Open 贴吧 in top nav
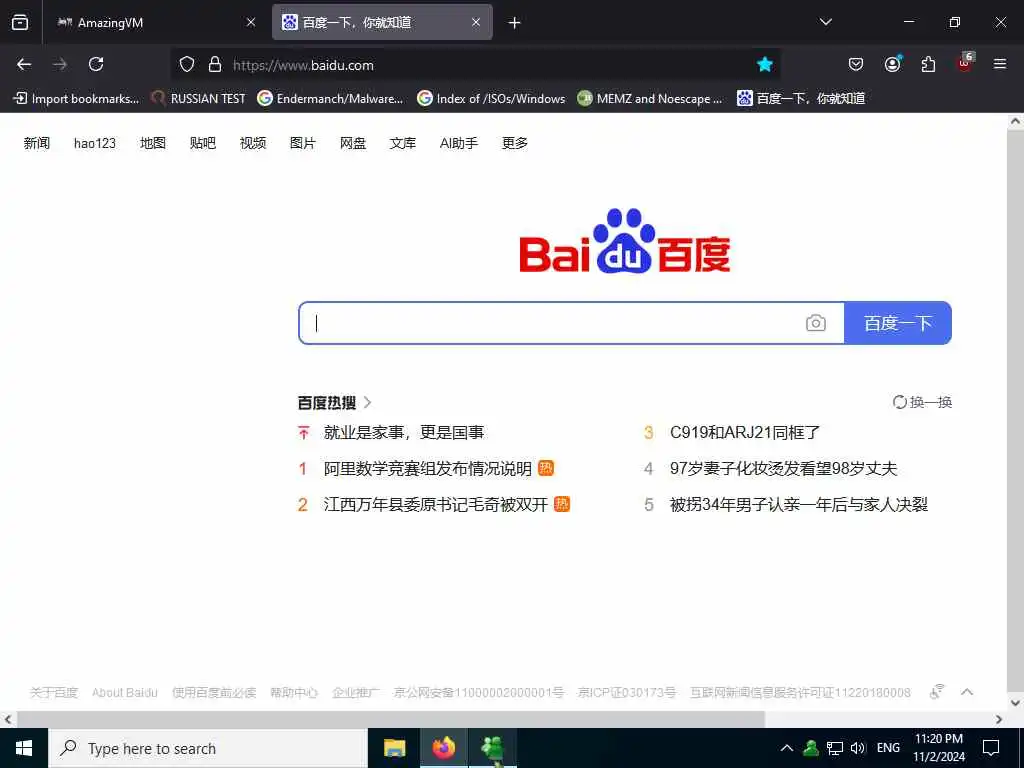Viewport: 1024px width, 768px height. [202, 143]
